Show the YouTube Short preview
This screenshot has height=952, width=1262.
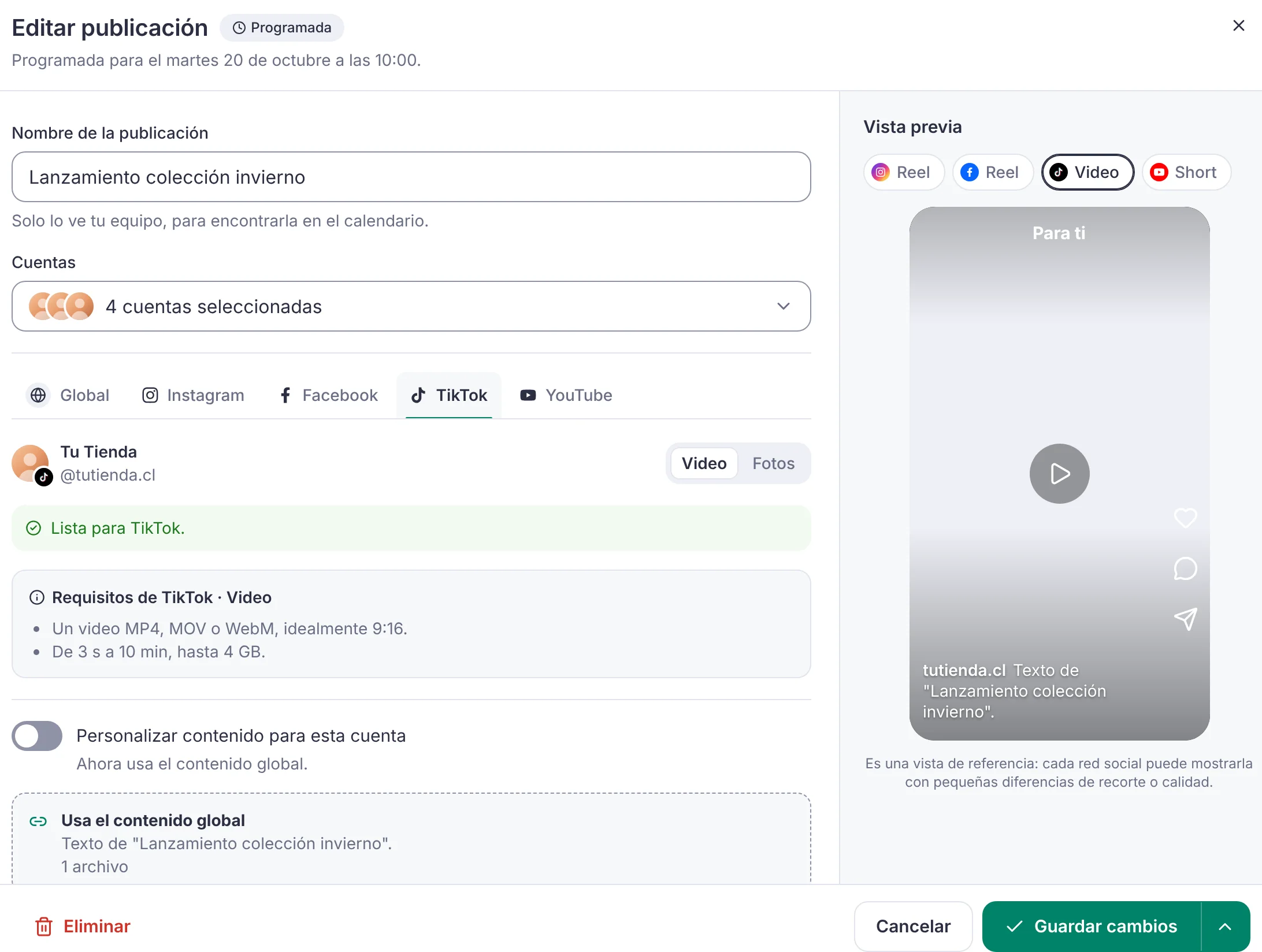[x=1186, y=172]
